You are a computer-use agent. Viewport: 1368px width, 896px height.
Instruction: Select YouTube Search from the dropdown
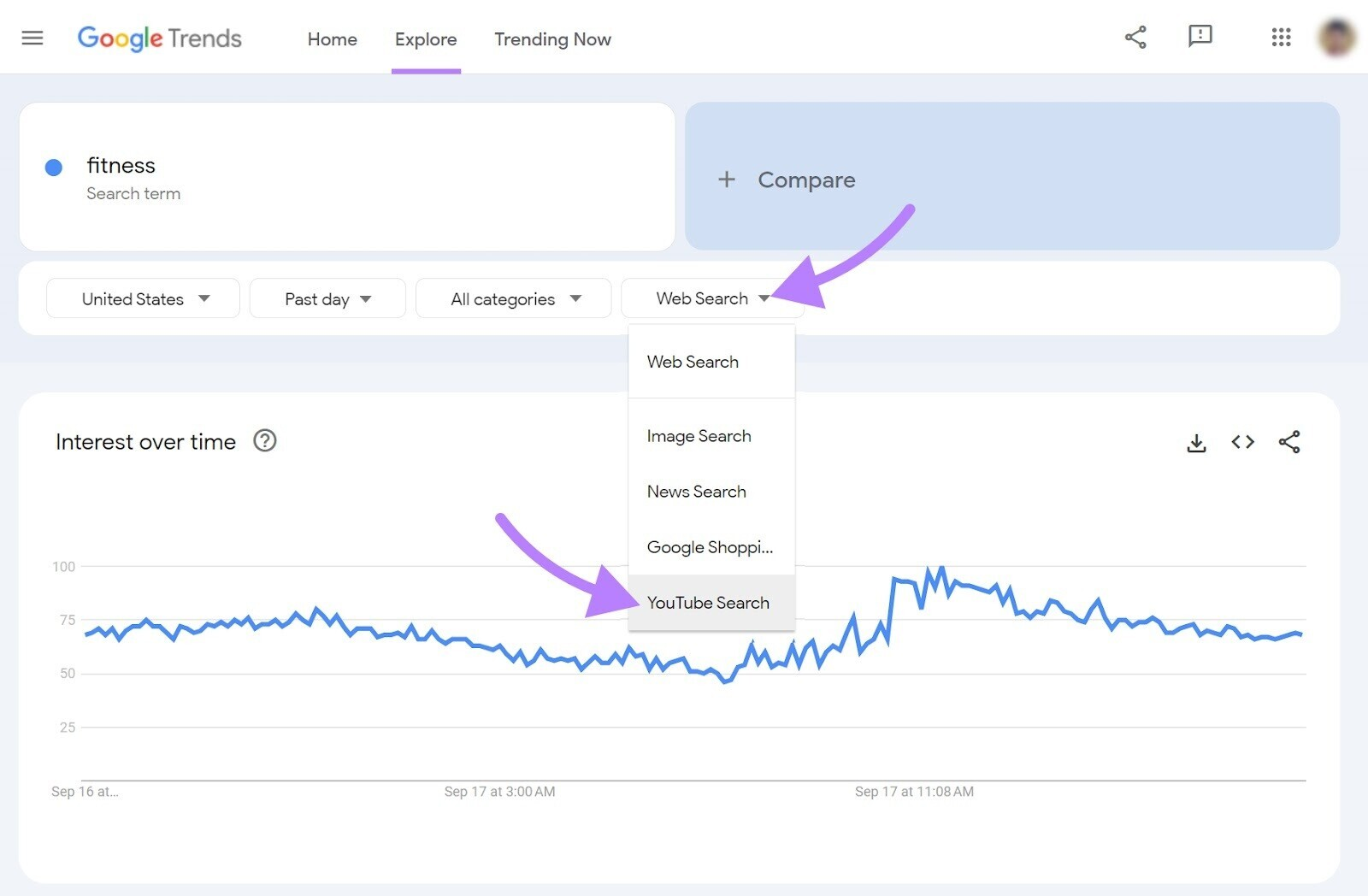(708, 603)
